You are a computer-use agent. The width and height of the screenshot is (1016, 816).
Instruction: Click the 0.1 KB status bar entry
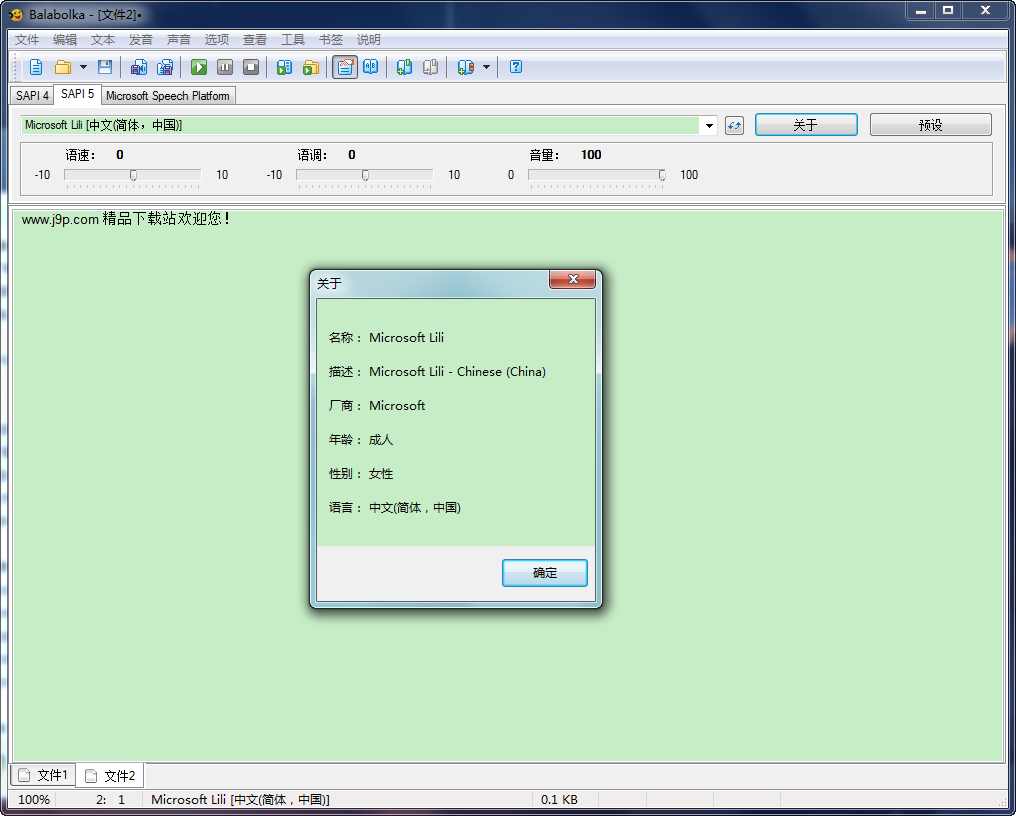pos(559,800)
